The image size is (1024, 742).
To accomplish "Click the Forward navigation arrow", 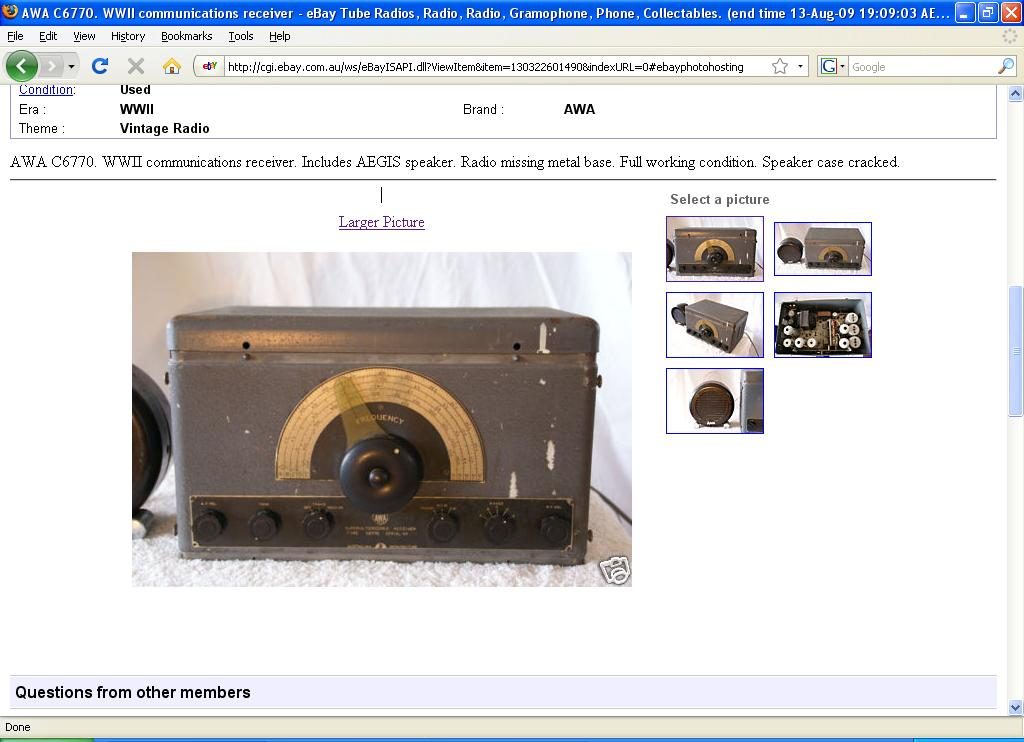I will (x=50, y=66).
